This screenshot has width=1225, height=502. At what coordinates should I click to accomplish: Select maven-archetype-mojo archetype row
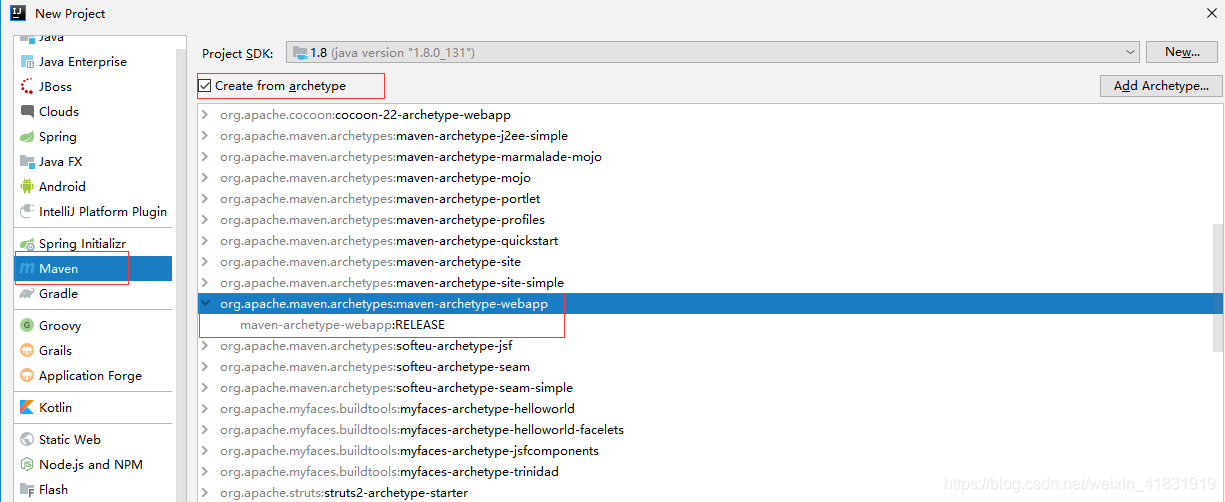click(x=705, y=178)
